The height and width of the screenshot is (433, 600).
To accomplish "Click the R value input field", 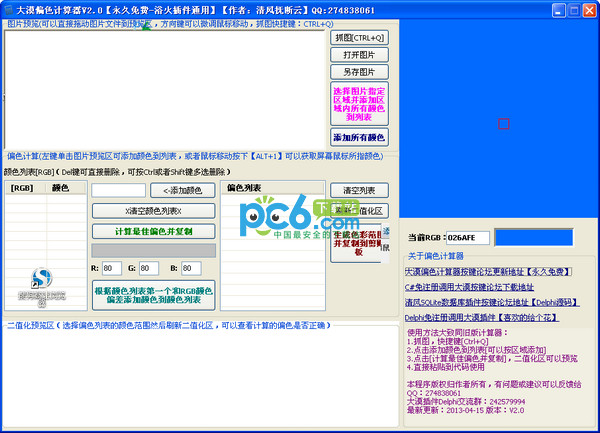I will 111,268.
